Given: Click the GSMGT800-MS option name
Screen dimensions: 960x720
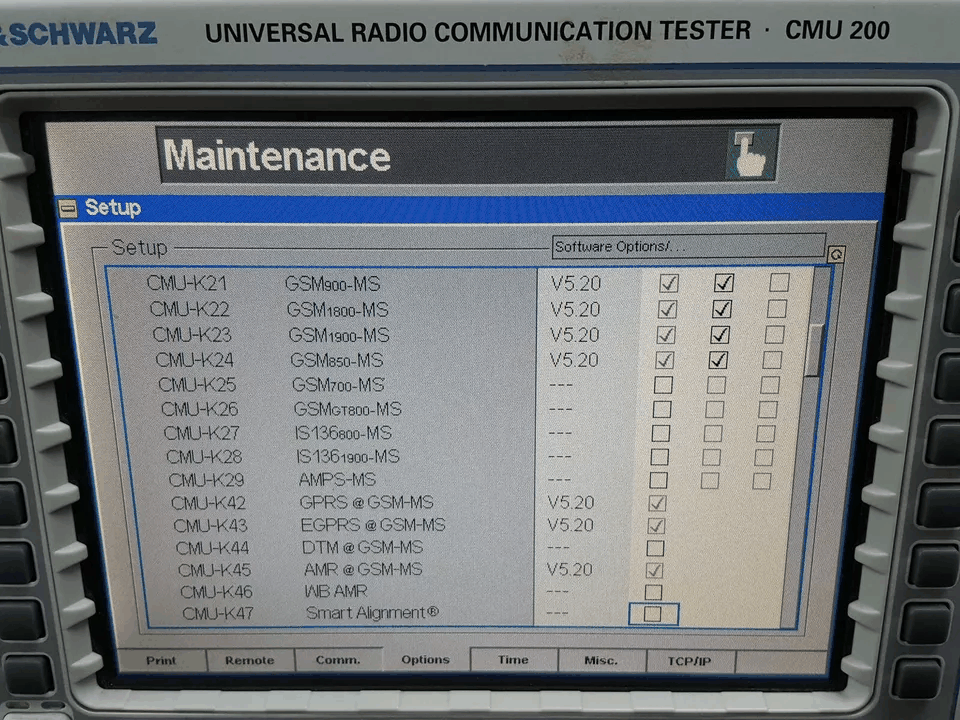Looking at the screenshot, I should 348,409.
